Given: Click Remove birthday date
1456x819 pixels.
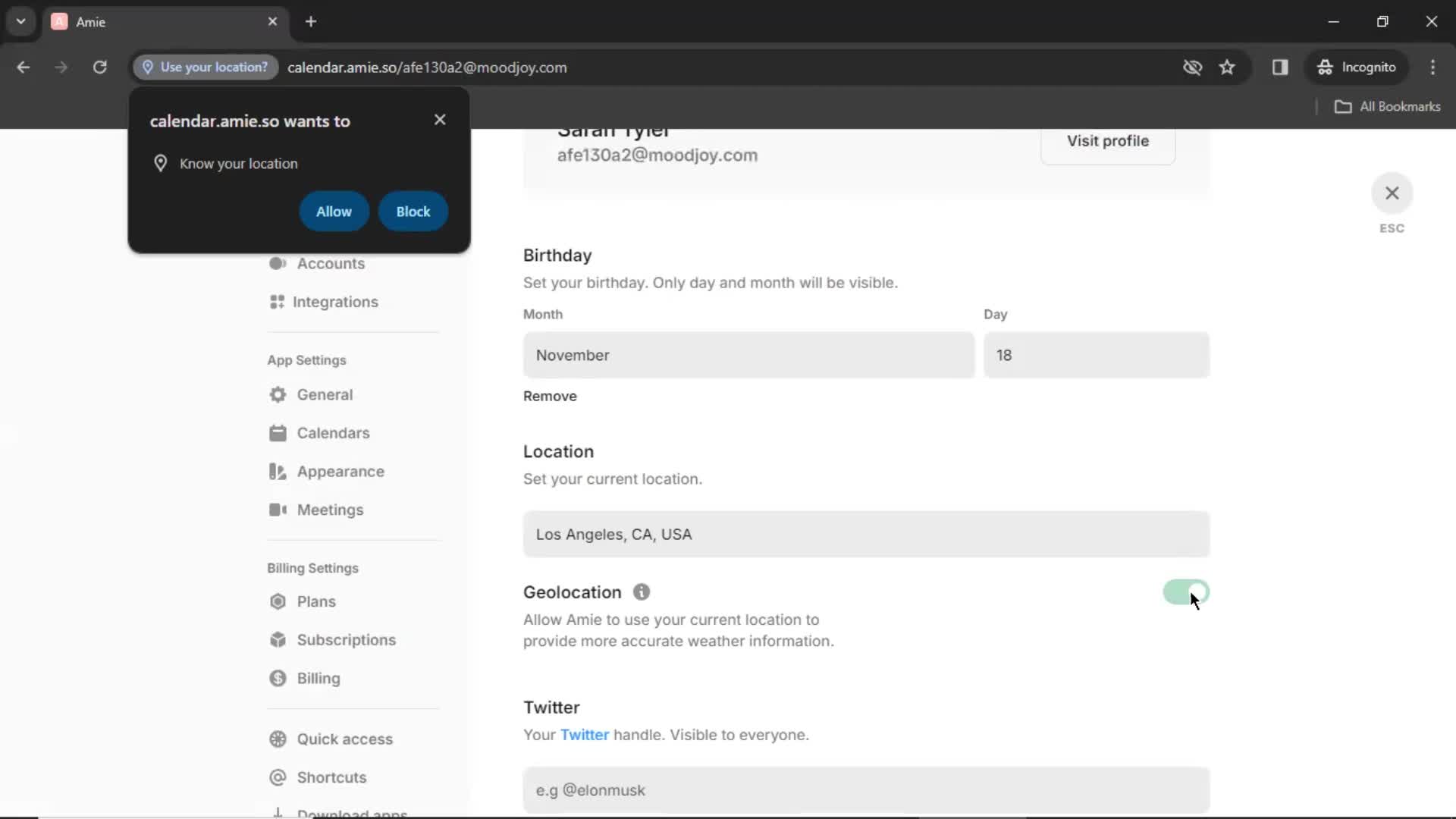Looking at the screenshot, I should [550, 395].
